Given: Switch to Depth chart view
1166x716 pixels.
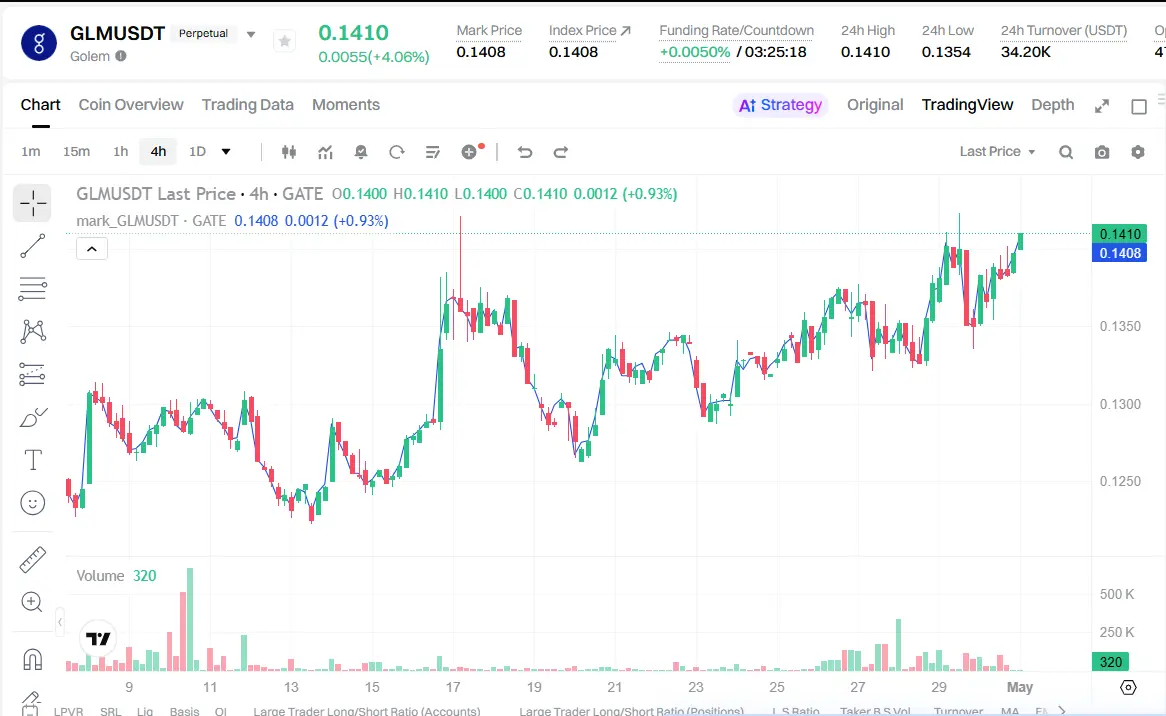Looking at the screenshot, I should 1053,105.
